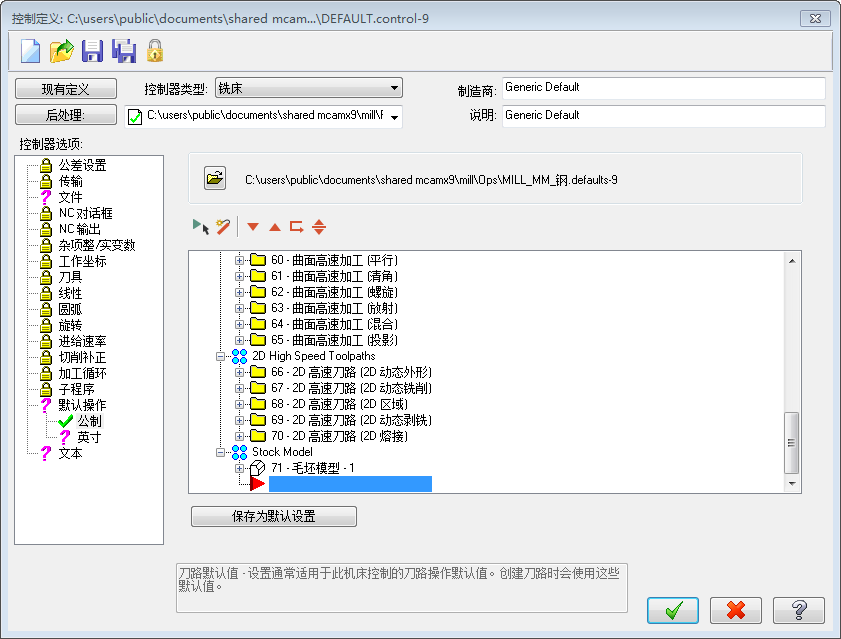Viewport: 841px width, 639px height.
Task: Click the tree scrollbar up arrow
Action: click(792, 260)
